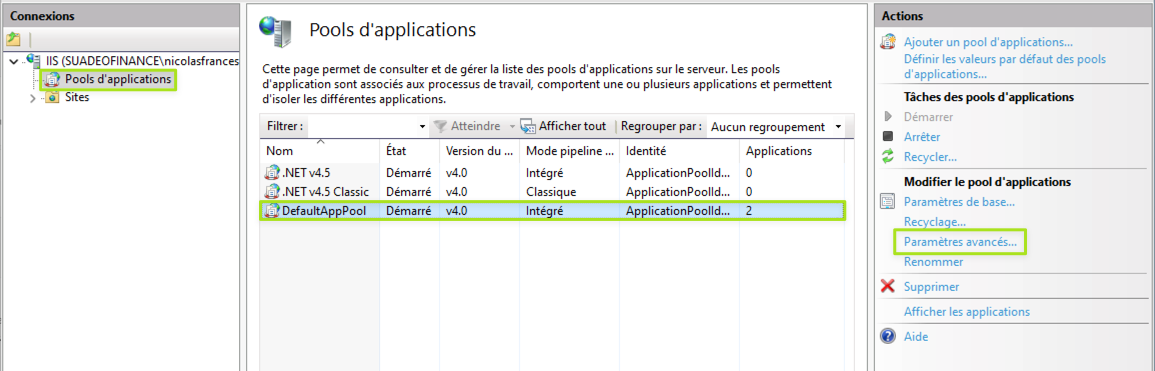Open Paramètres avancés... link
The image size is (1155, 371).
(x=960, y=241)
